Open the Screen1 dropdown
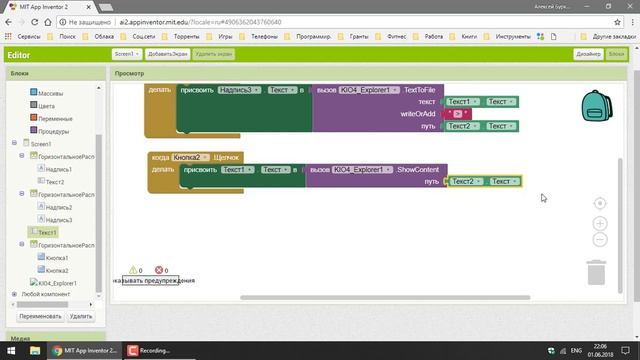Screen dimensions: 640x360 pyautogui.click(x=127, y=54)
